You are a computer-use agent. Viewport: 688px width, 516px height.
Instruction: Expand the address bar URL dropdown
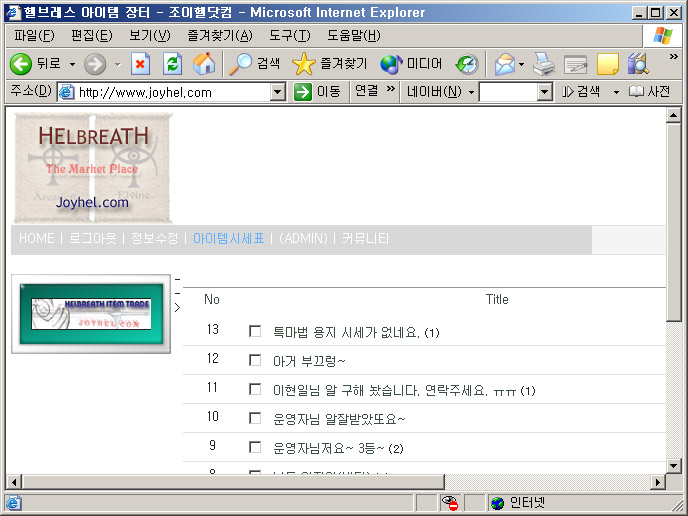click(x=278, y=92)
